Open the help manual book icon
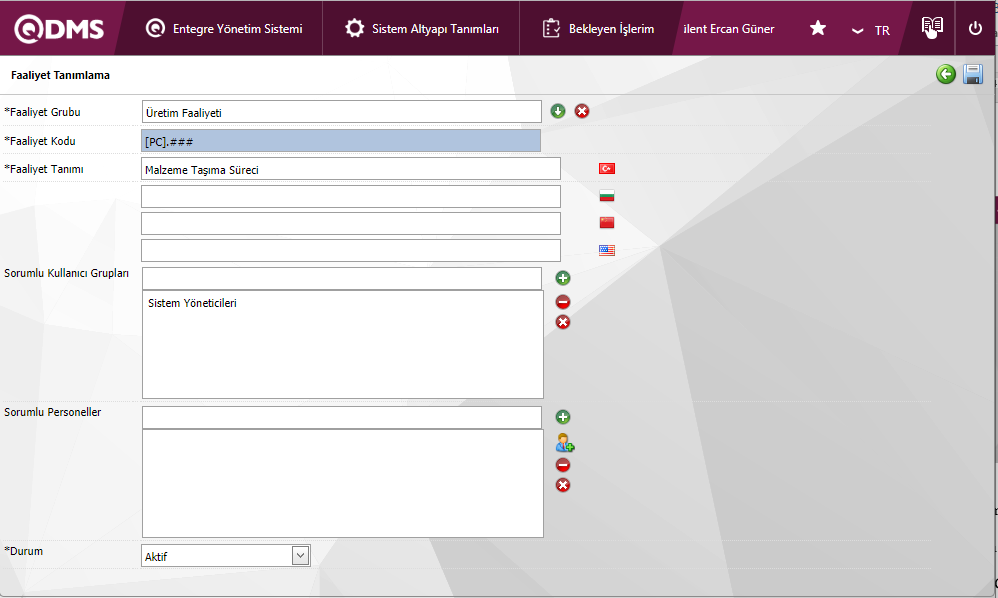Screen dimensions: 998x598 tap(932, 27)
